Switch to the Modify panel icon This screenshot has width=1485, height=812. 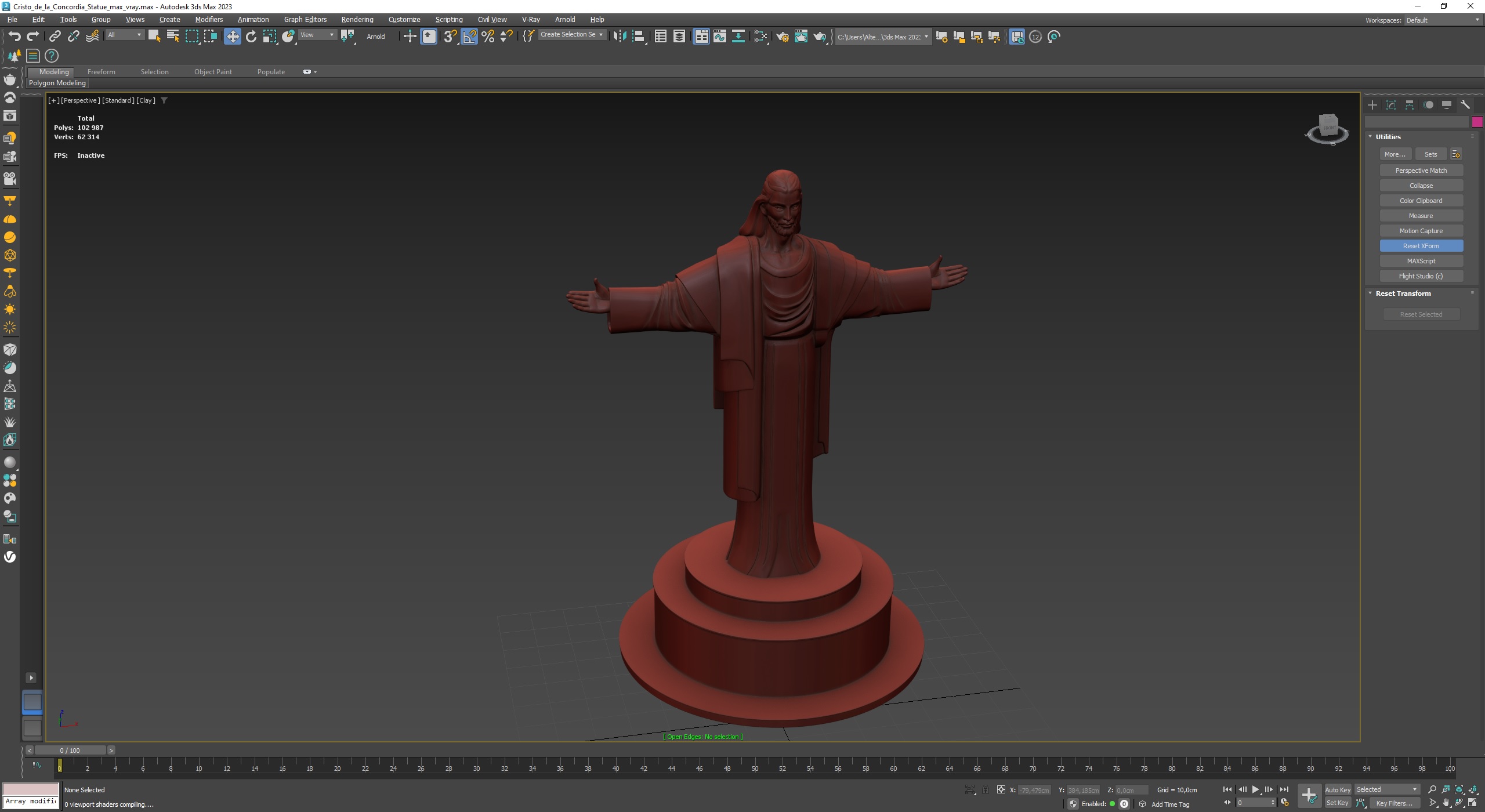[x=1390, y=105]
